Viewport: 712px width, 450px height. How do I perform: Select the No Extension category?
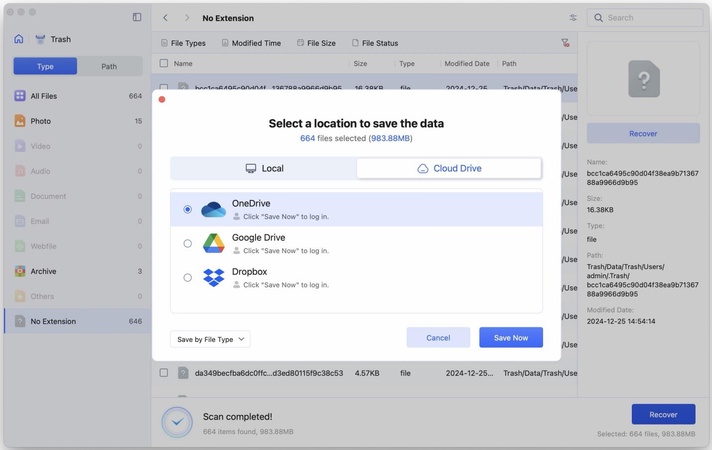[77, 321]
